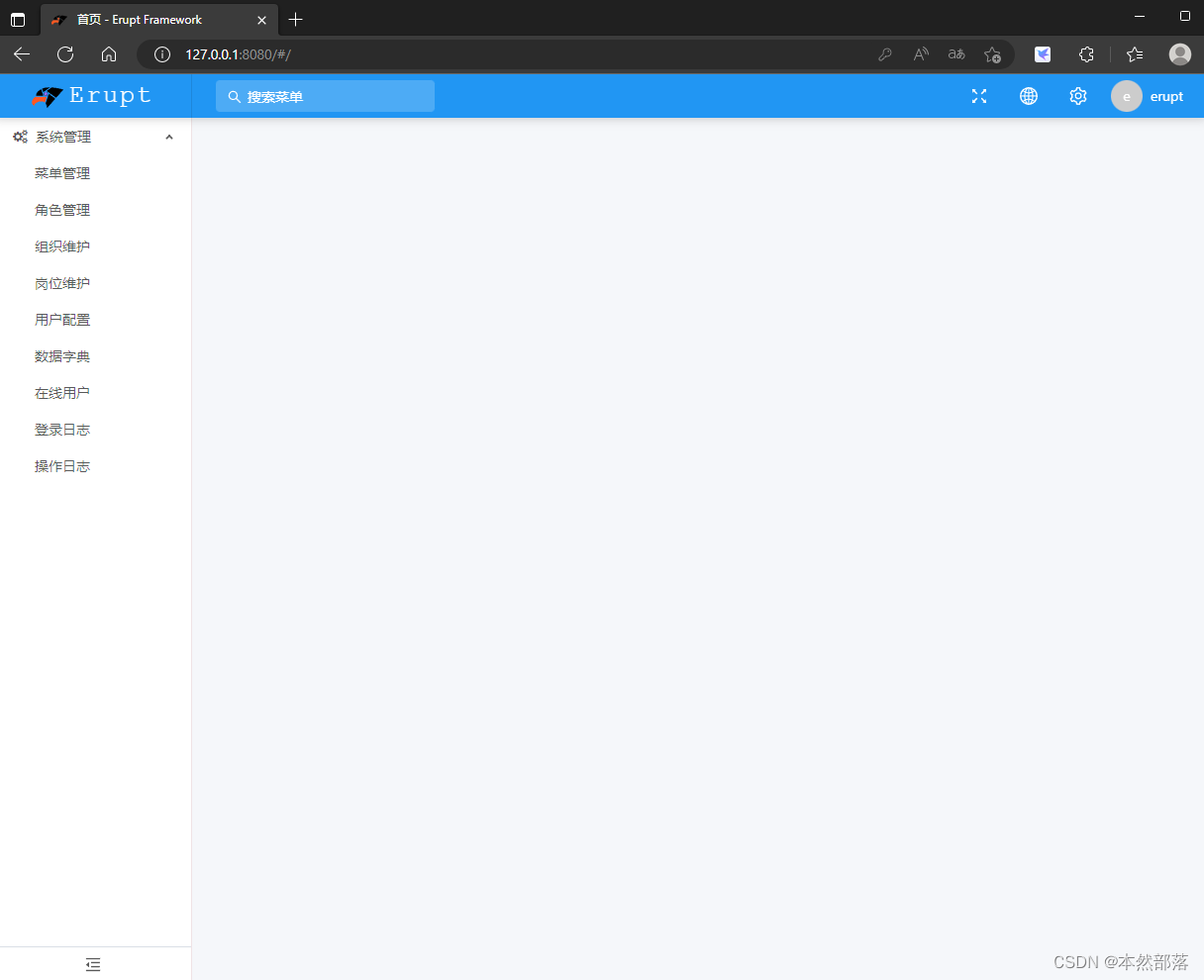1204x980 pixels.
Task: Refresh the page
Action: point(65,54)
